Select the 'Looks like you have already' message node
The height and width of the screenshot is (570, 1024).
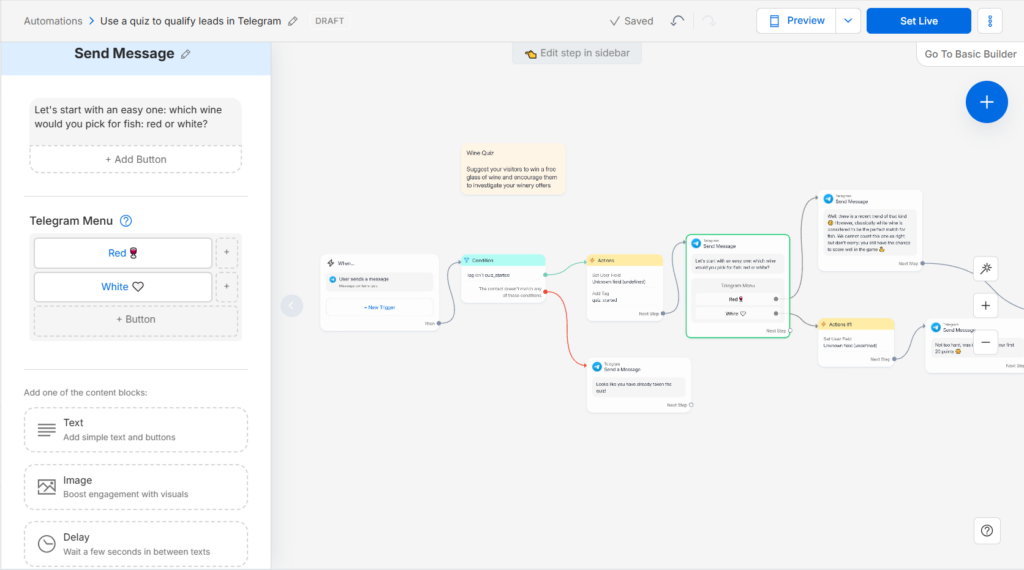click(639, 385)
